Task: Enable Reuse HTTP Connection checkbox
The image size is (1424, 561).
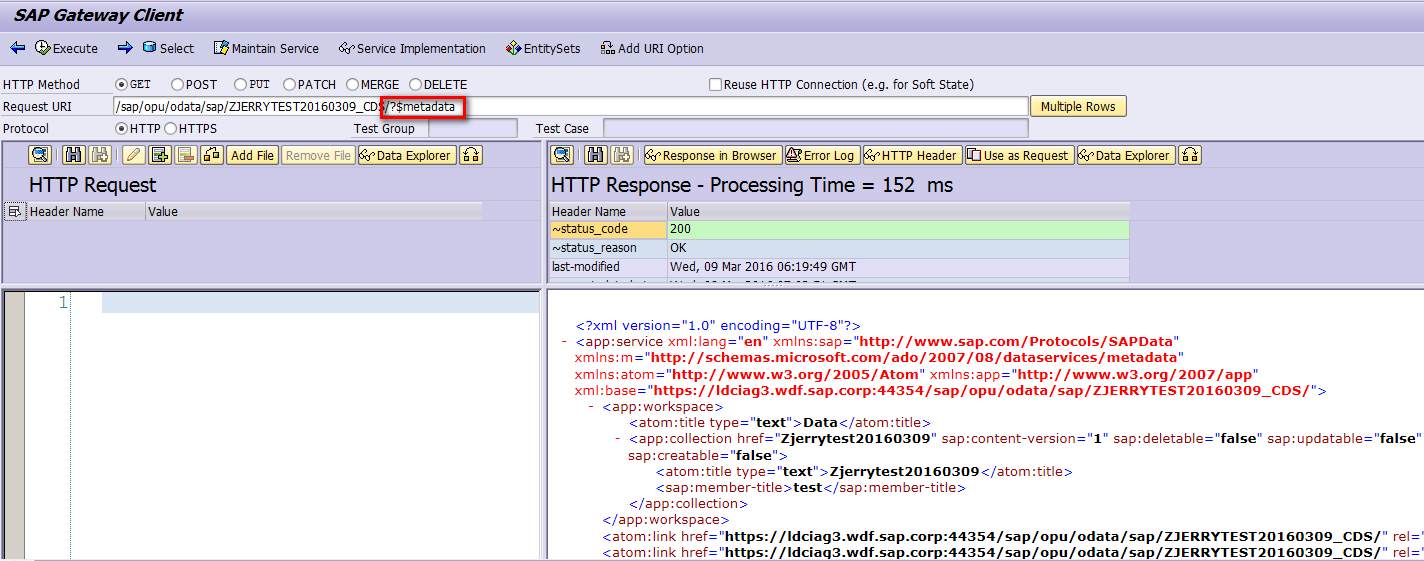Action: coord(715,85)
